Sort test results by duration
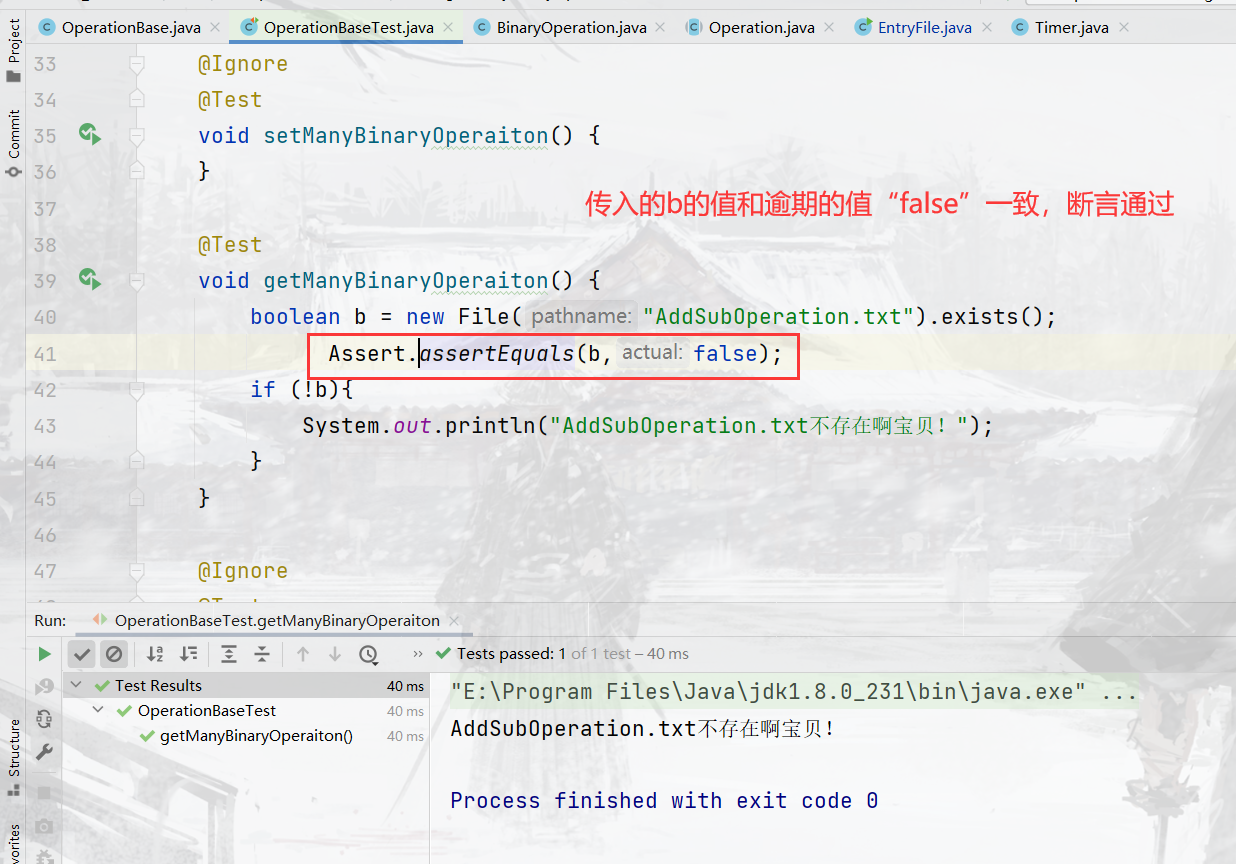1236x864 pixels. pyautogui.click(x=188, y=654)
